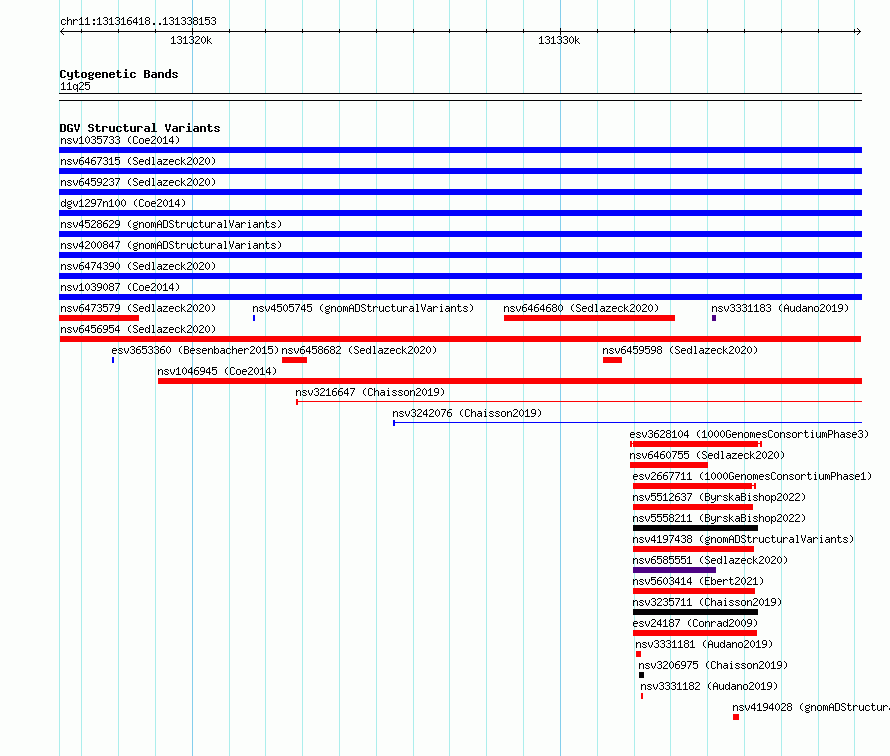Click the thin blue line of nsv3242076
890x756 pixels.
pos(627,423)
